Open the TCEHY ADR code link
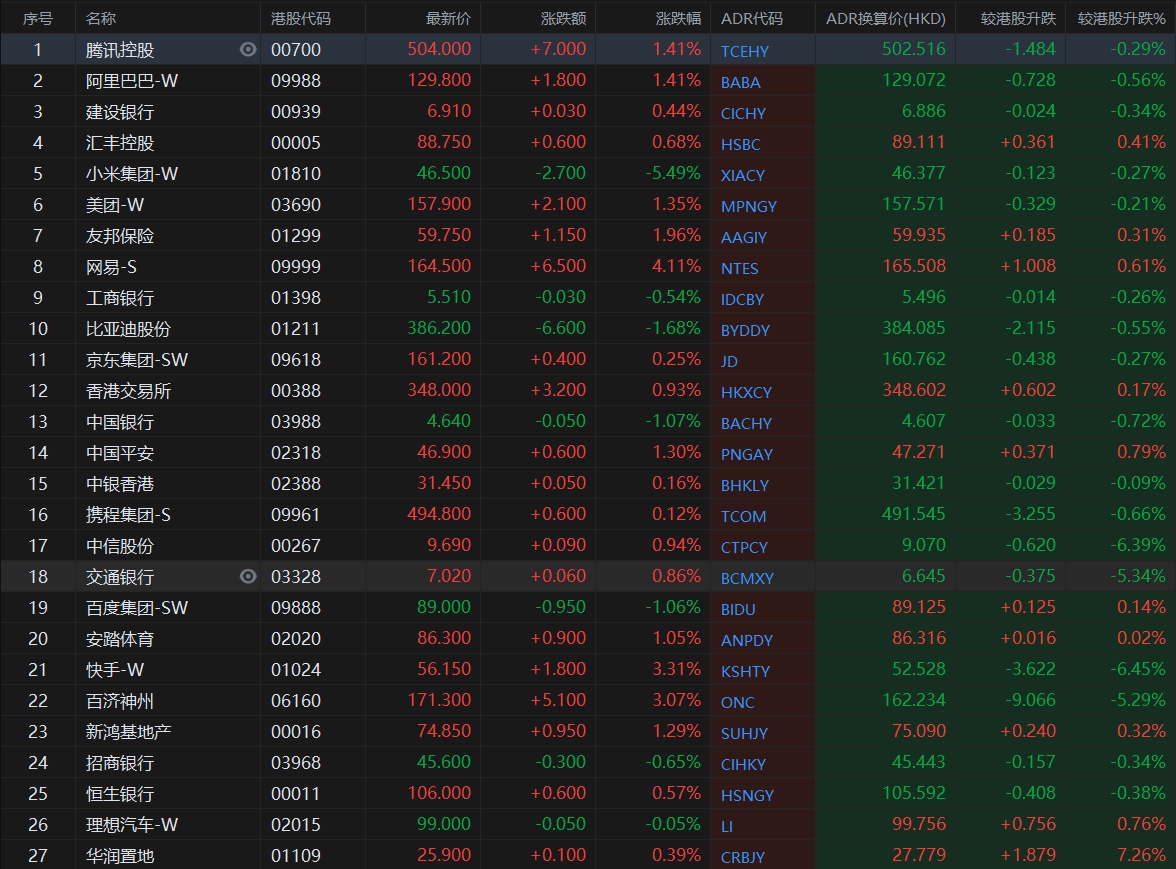 point(745,51)
